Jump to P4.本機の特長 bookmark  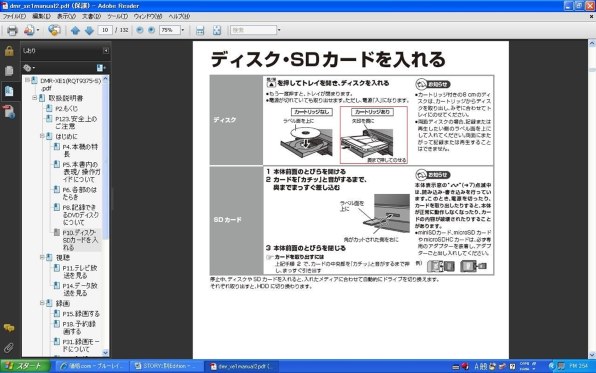tap(80, 150)
